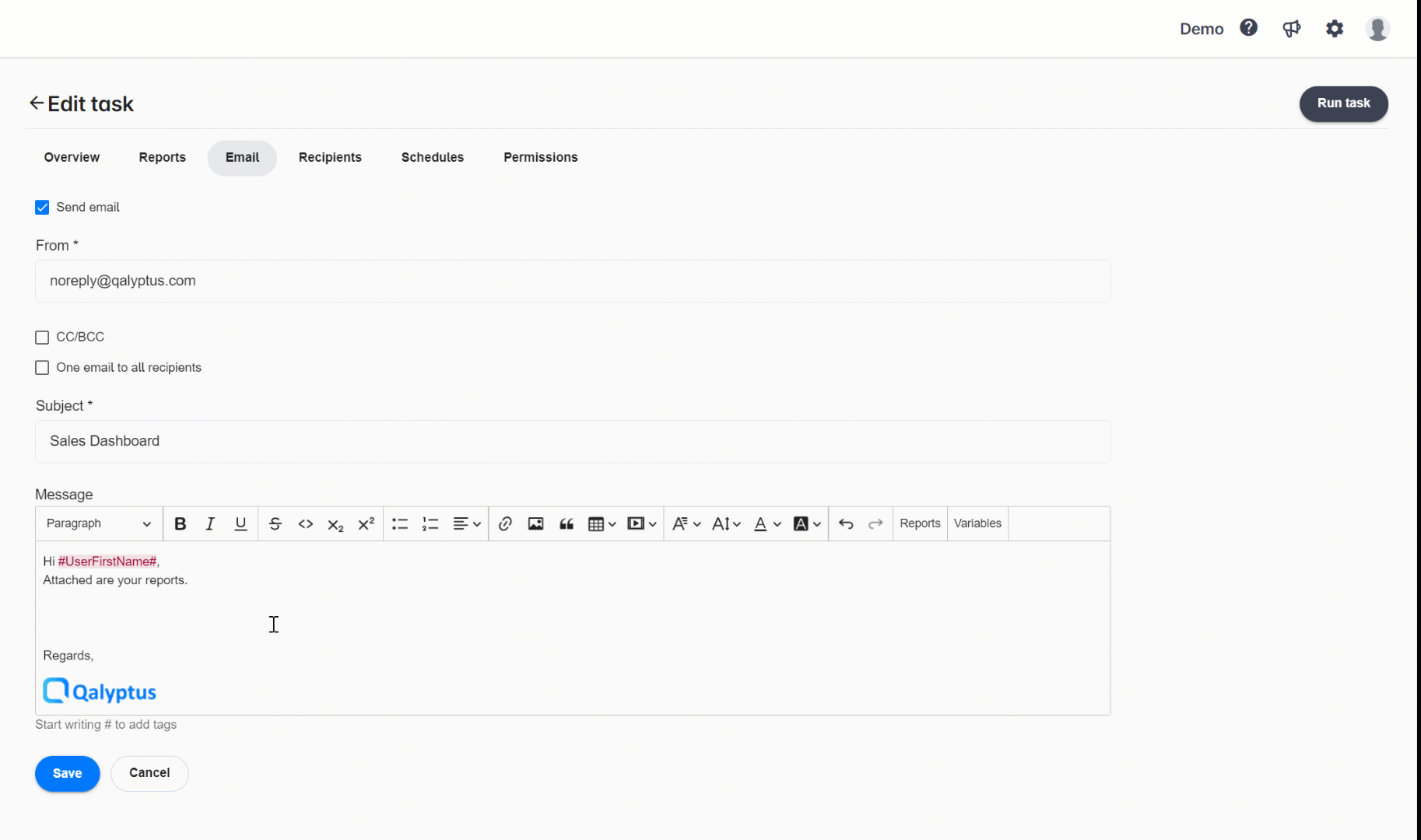Enable One email to all recipients
The width and height of the screenshot is (1421, 840).
pos(42,367)
